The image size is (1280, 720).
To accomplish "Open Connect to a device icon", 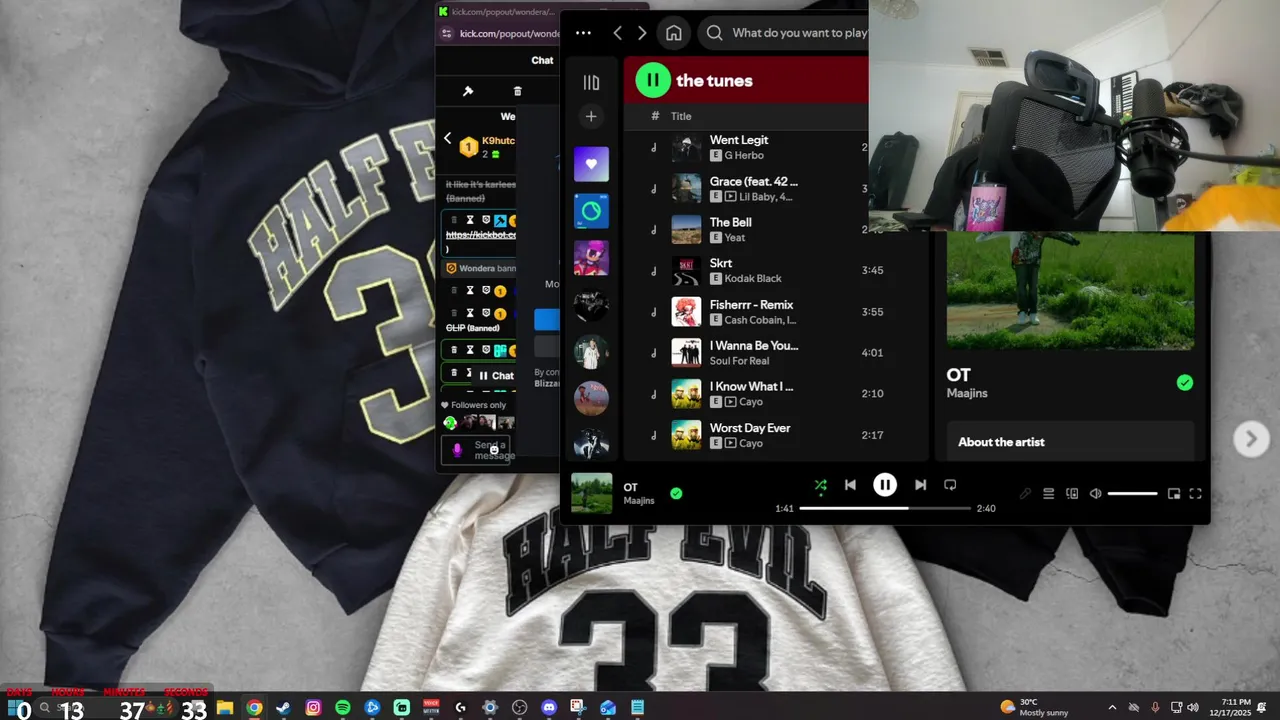I will (x=1072, y=493).
